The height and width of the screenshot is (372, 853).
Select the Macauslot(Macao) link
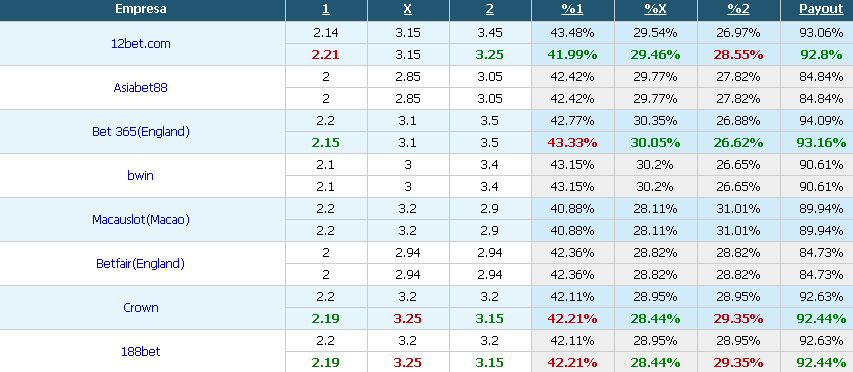pyautogui.click(x=141, y=220)
